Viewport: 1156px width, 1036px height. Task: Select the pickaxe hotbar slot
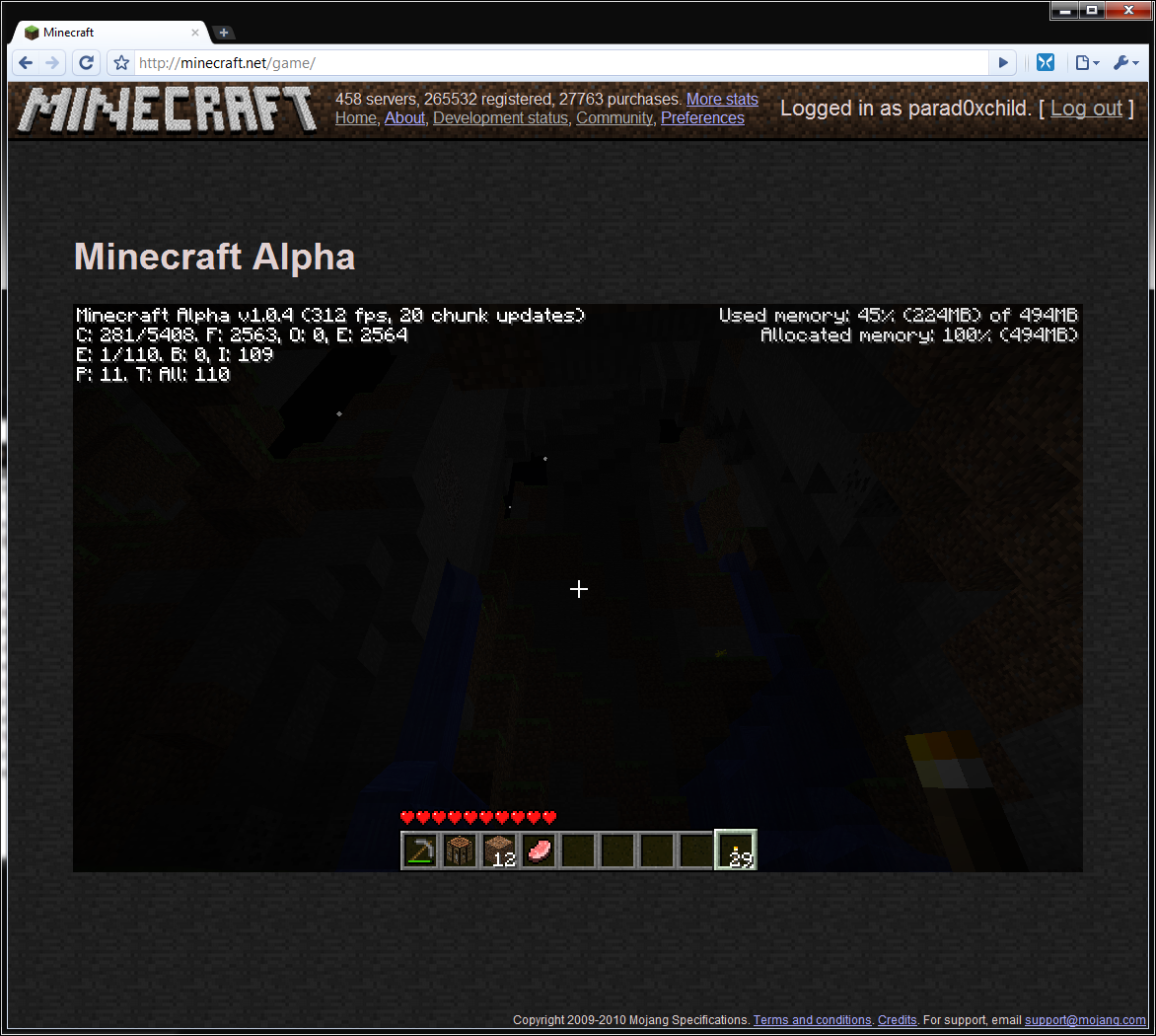click(419, 851)
